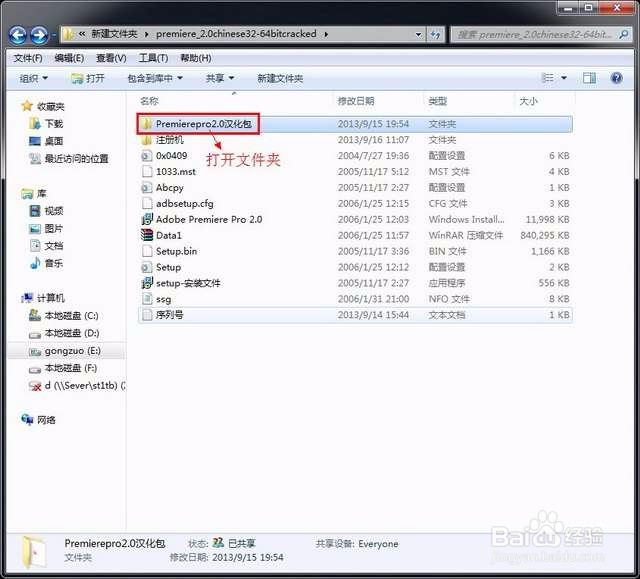This screenshot has height=579, width=640.
Task: Open the 共享 dropdown
Action: (x=220, y=78)
